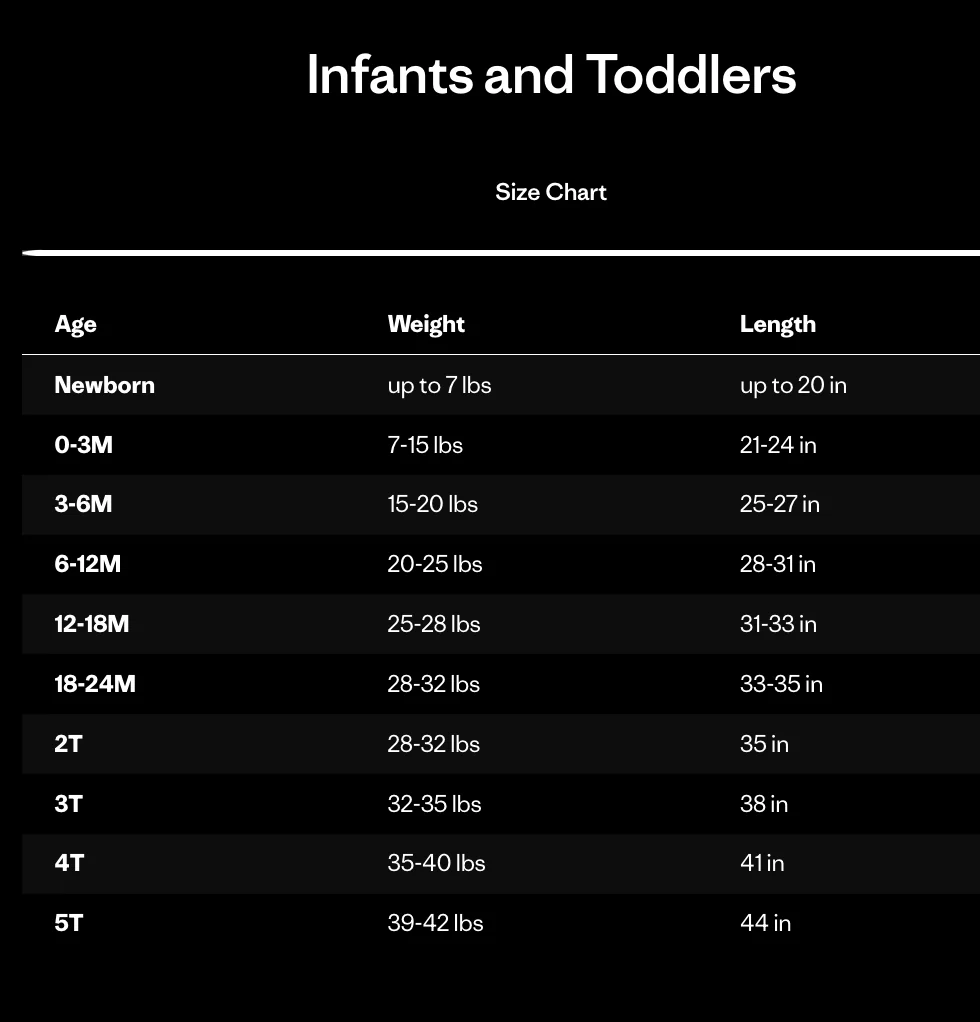Click the 2T size label
Image resolution: width=980 pixels, height=1022 pixels.
tap(69, 744)
